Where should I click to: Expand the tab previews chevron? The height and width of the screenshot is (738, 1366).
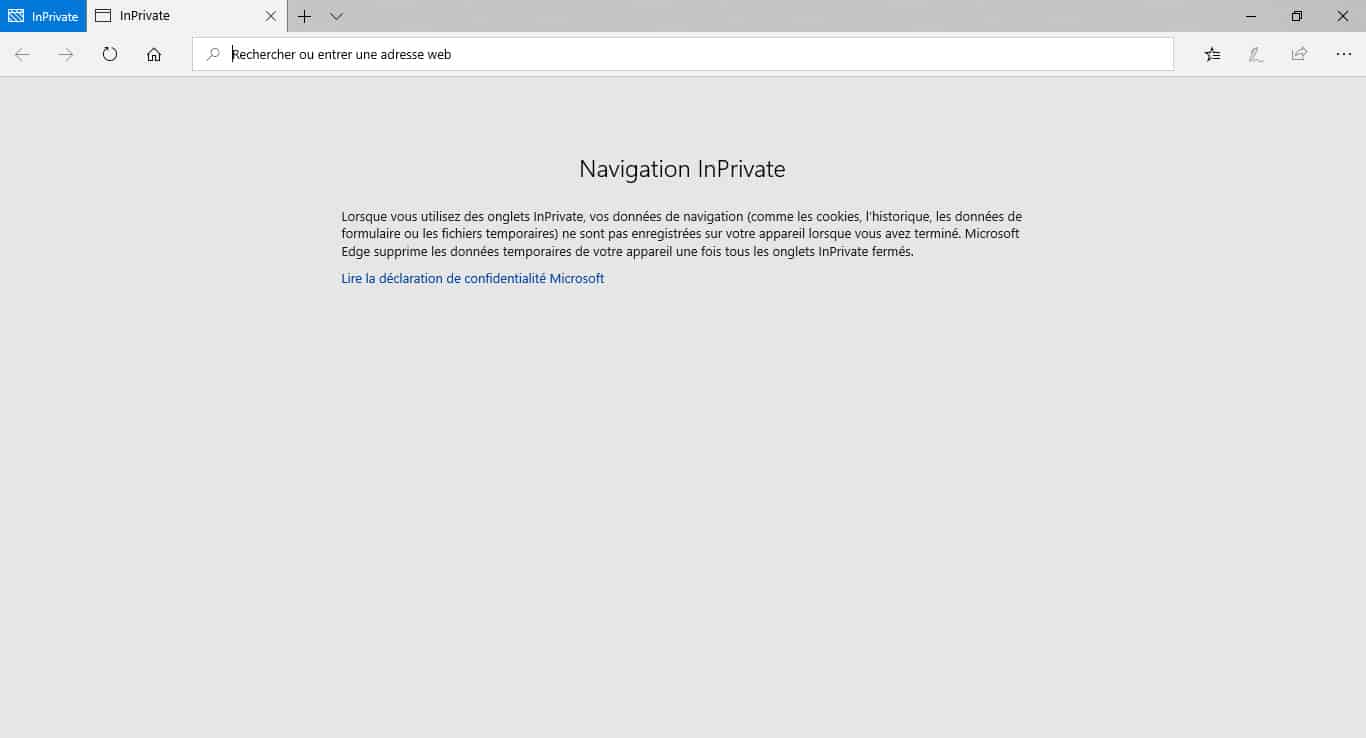(x=336, y=16)
